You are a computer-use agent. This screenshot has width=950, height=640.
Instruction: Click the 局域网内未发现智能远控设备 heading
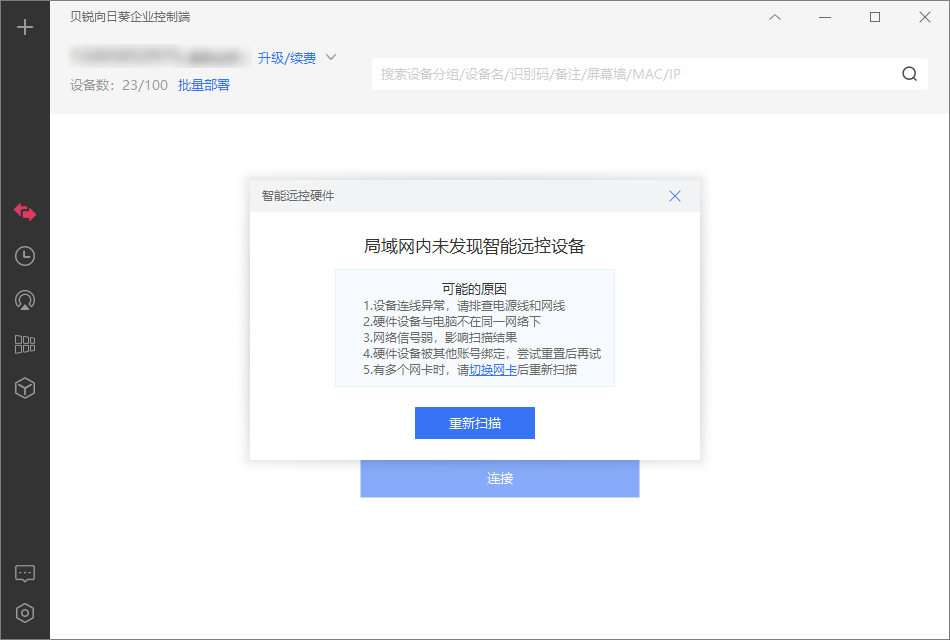[474, 246]
